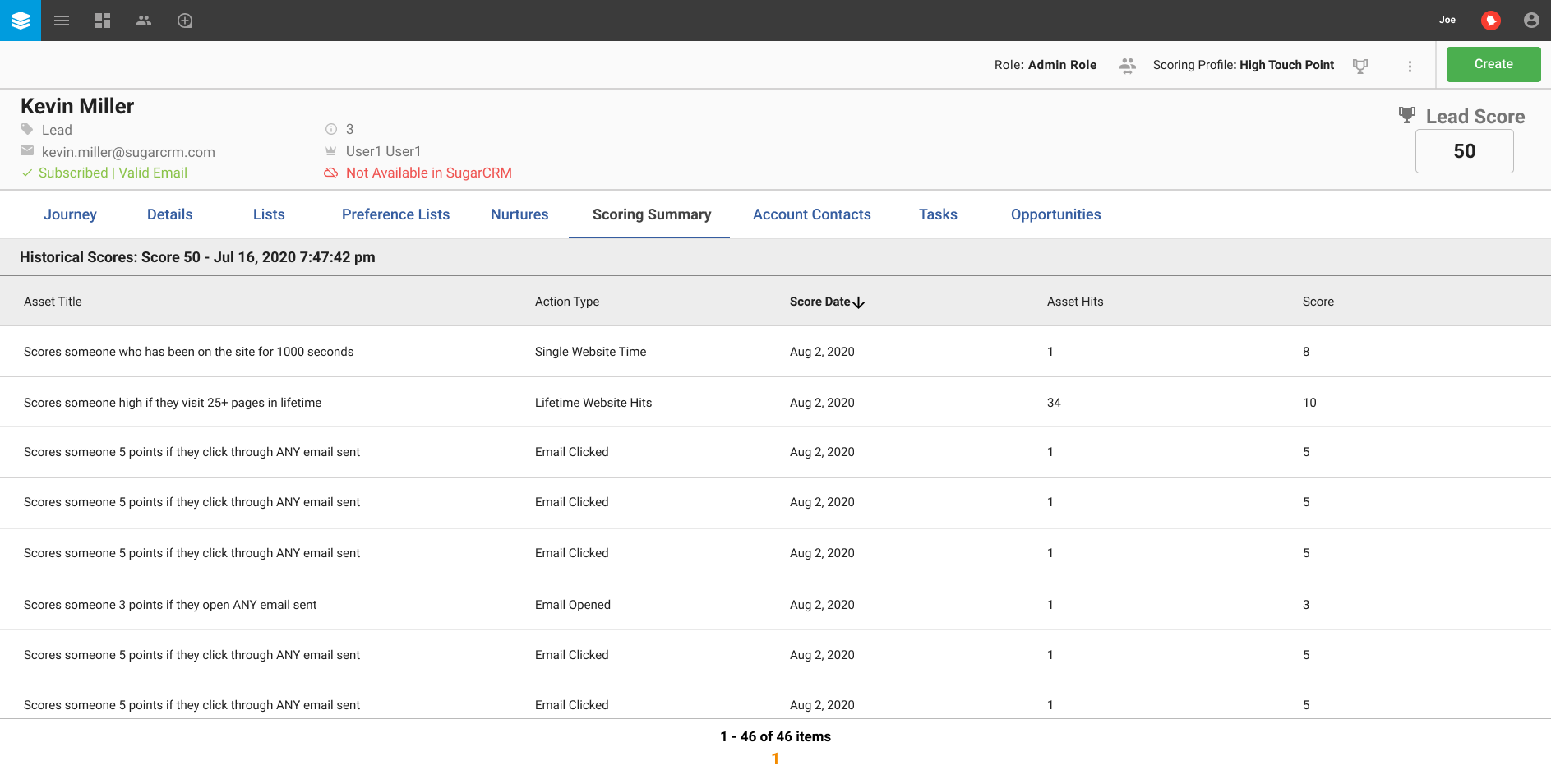Open the Lists tab
This screenshot has height=784, width=1551.
coord(269,214)
